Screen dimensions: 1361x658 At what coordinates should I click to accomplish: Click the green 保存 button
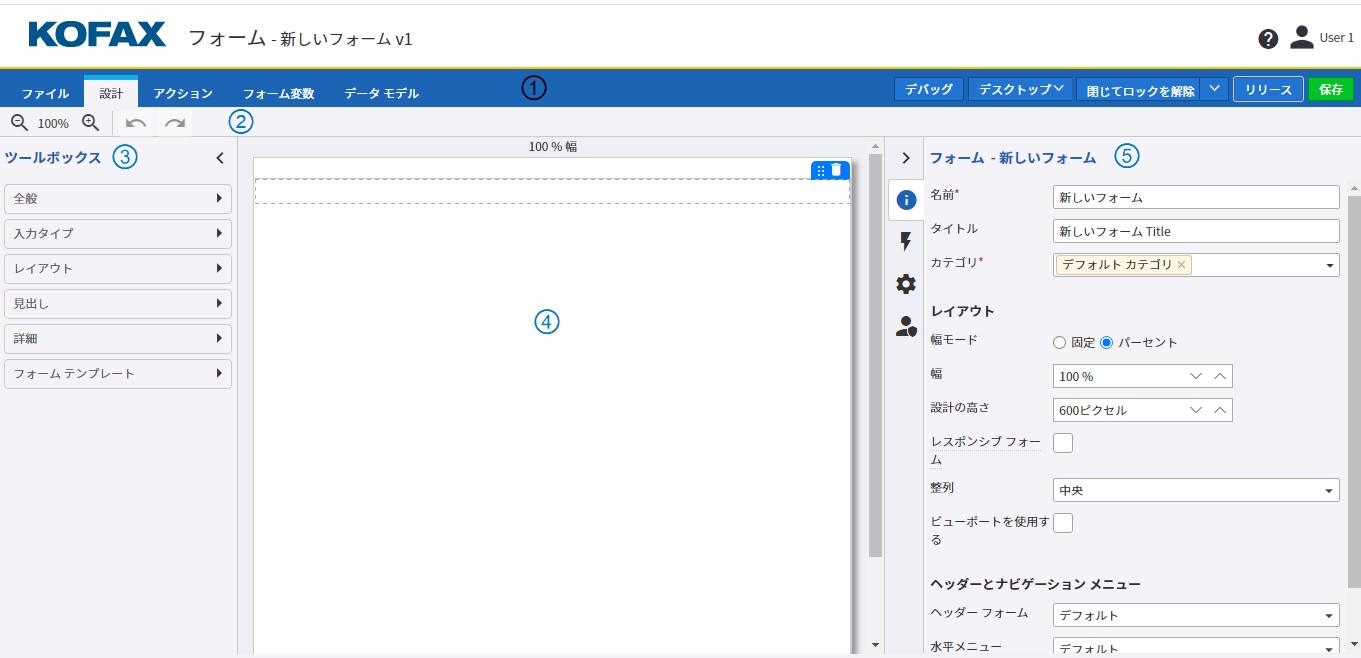(1330, 88)
